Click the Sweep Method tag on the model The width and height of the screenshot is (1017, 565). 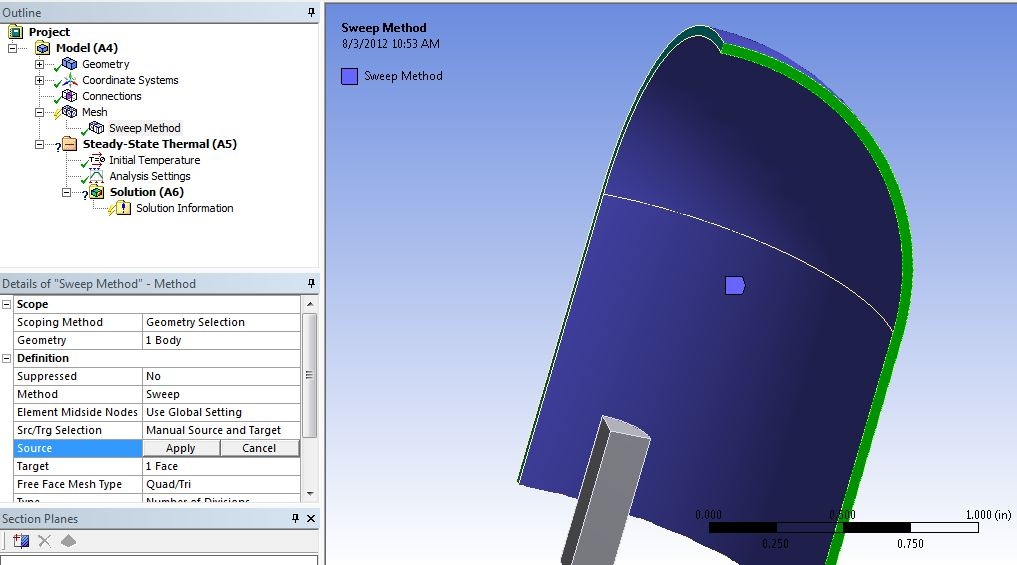[x=735, y=285]
